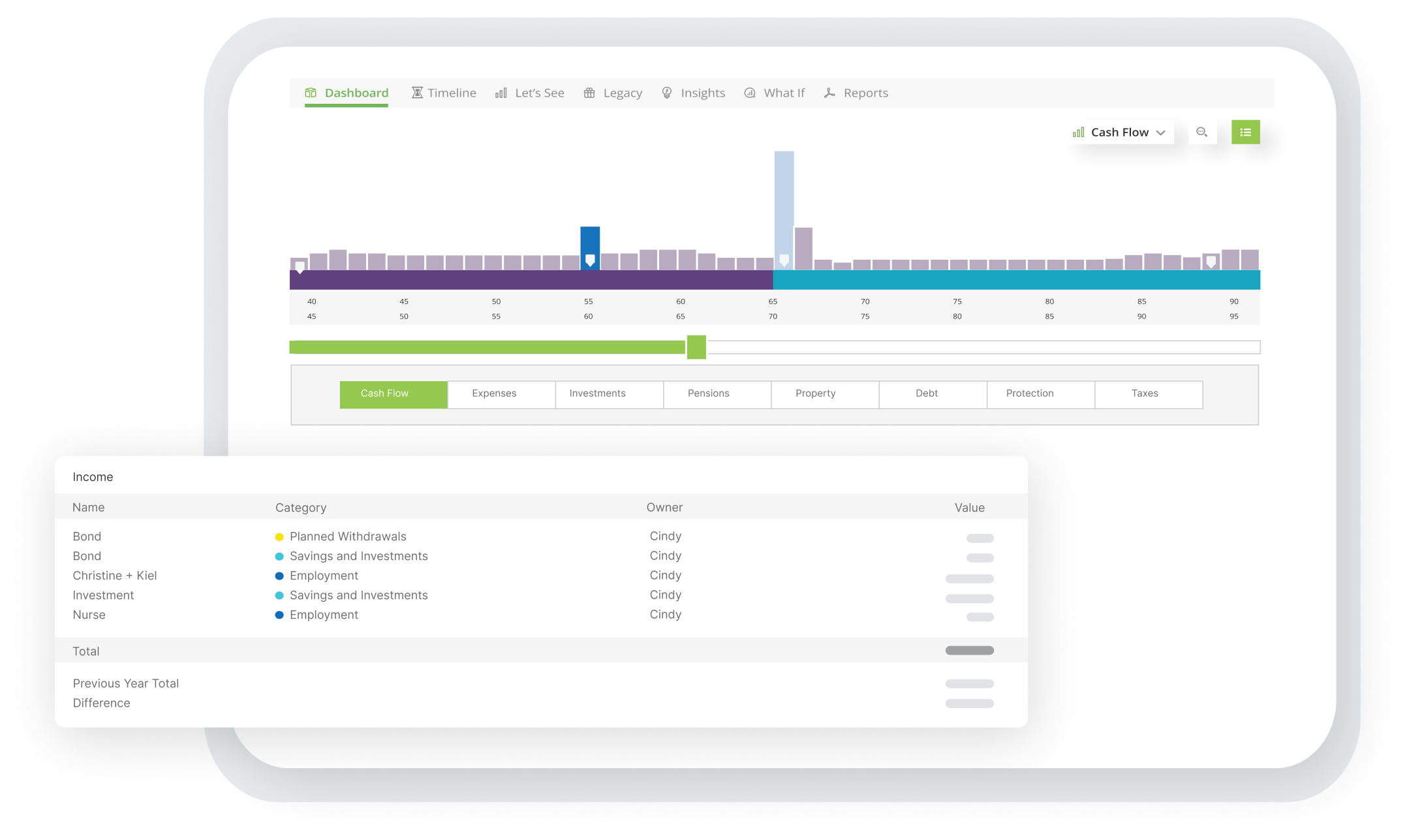Click the What If gauge icon
This screenshot has width=1409, height=840.
tap(750, 93)
